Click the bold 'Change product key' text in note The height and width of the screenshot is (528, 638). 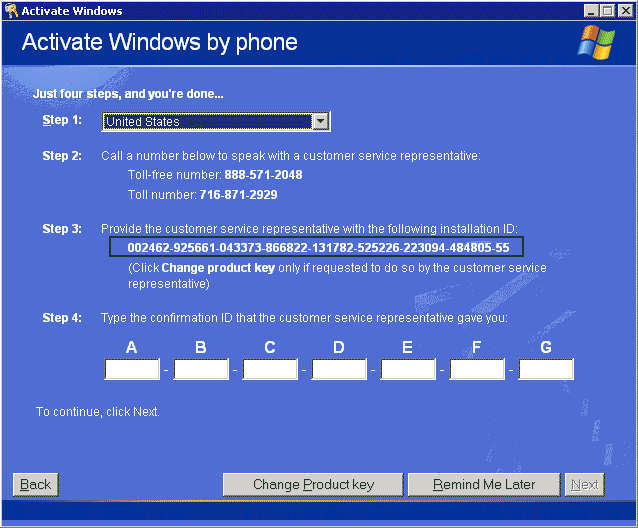(218, 268)
